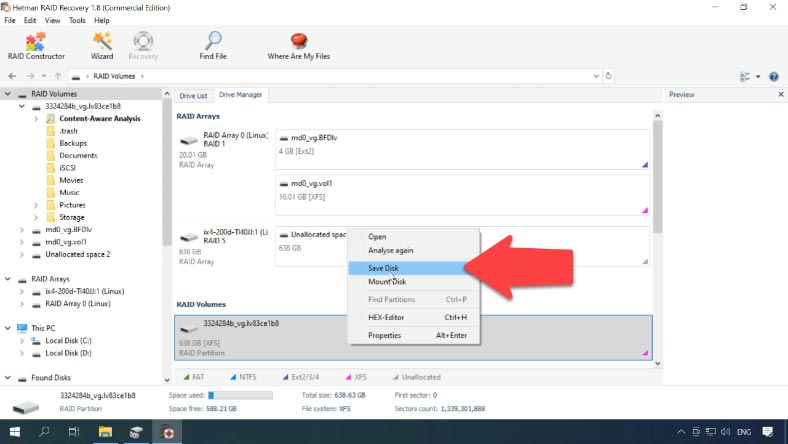
Task: Click the Find File magnifier icon
Action: (x=213, y=40)
